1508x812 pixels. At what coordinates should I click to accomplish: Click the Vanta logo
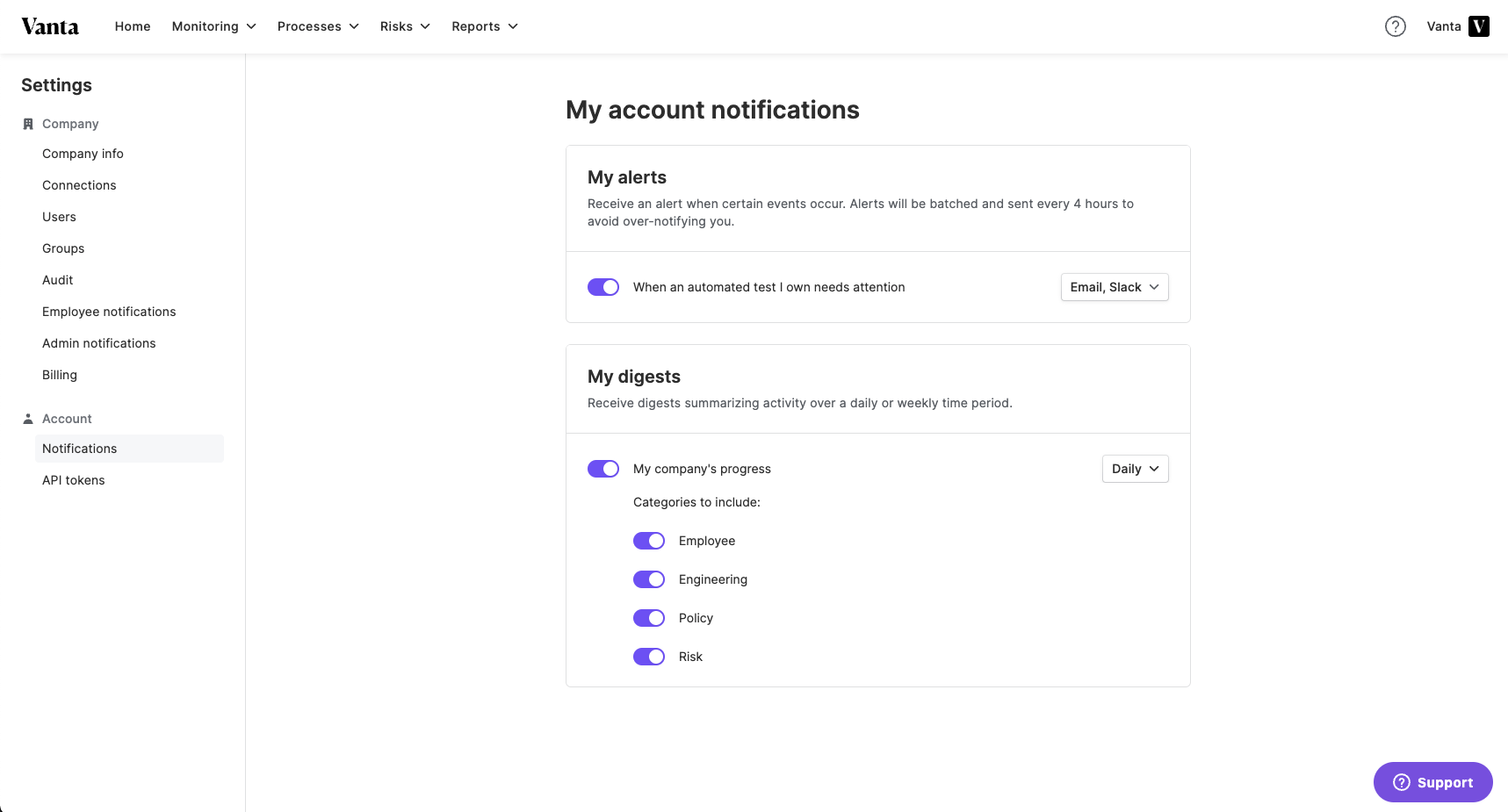click(x=50, y=26)
